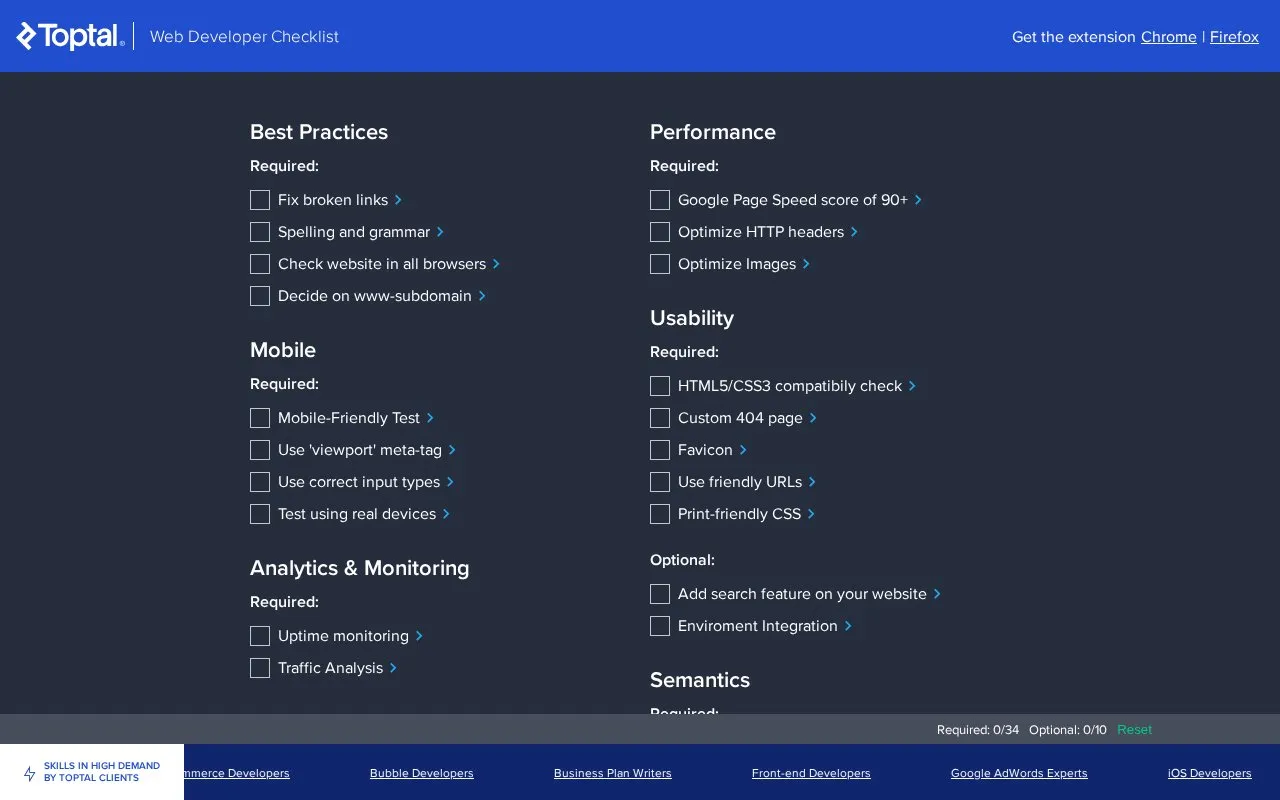The height and width of the screenshot is (800, 1280).
Task: Open Front-end Developers link
Action: pos(811,773)
